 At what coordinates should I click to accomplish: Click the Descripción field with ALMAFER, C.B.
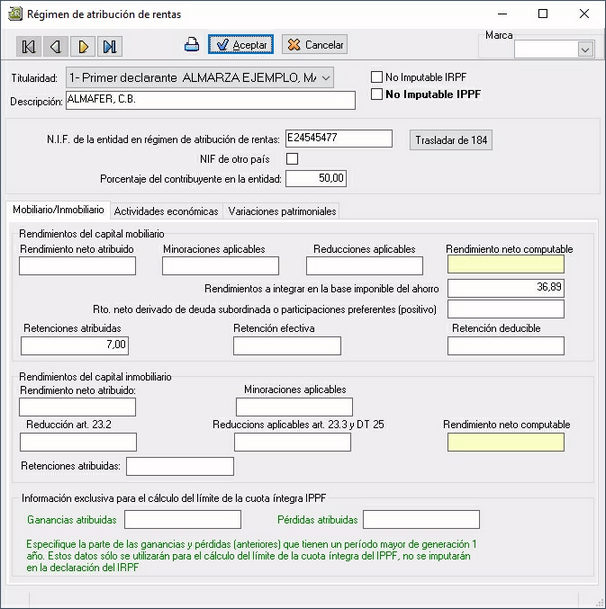pos(211,100)
